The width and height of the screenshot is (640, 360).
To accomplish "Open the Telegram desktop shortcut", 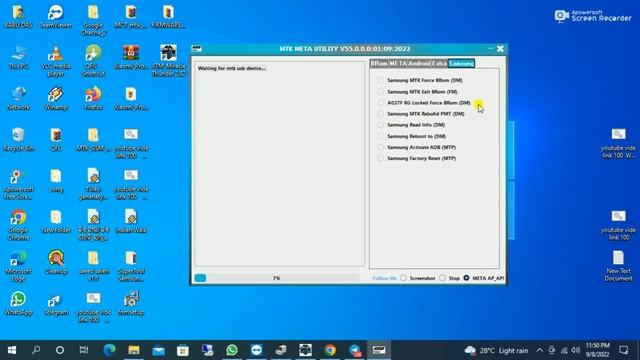I will pyautogui.click(x=56, y=303).
